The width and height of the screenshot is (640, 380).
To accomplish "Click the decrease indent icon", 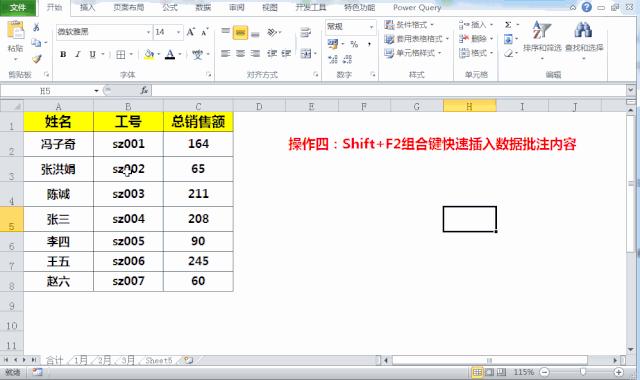I will (272, 53).
